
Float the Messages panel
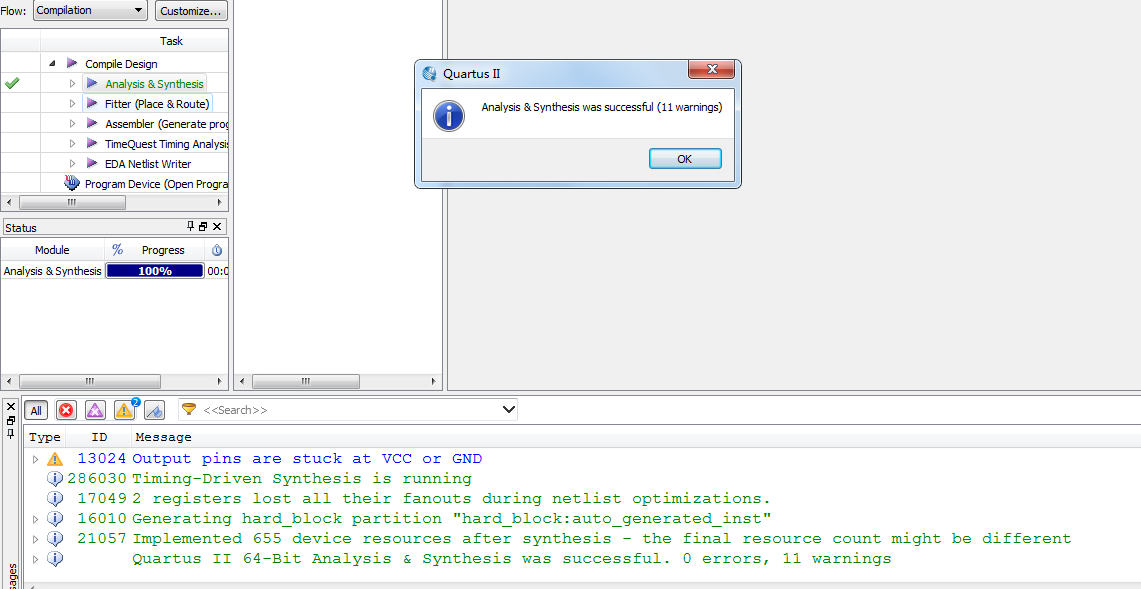pyautogui.click(x=10, y=420)
